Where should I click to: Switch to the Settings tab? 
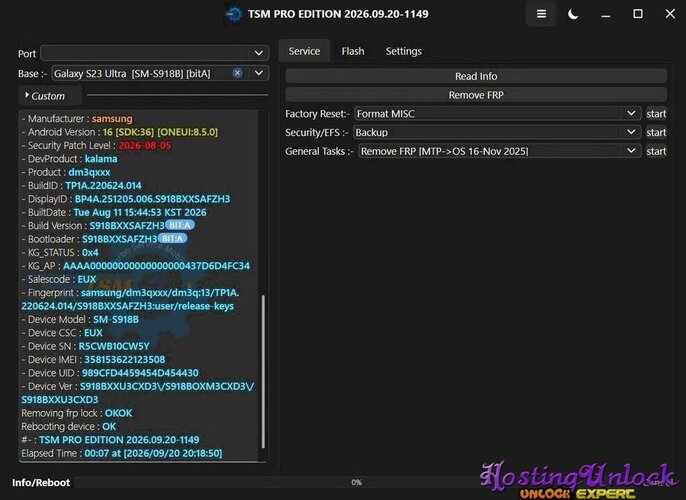point(403,51)
